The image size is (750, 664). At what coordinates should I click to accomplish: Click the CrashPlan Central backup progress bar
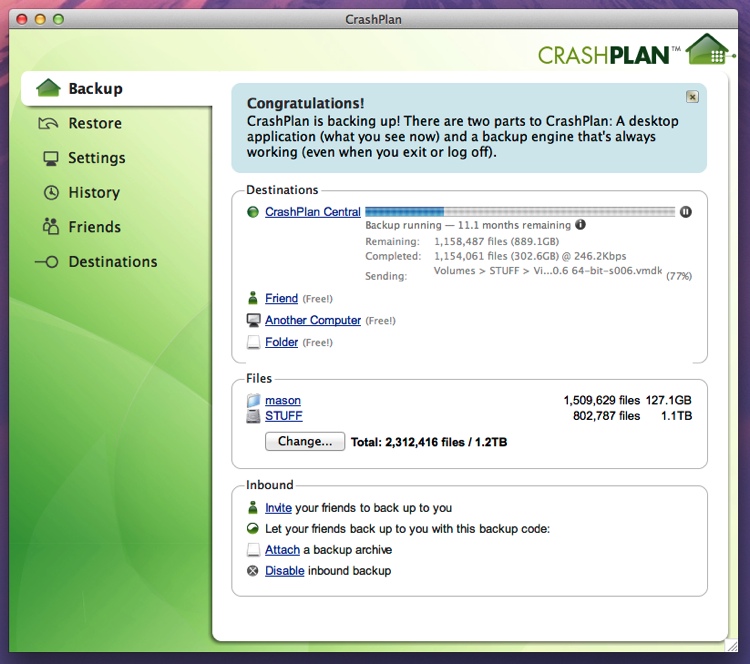click(x=519, y=211)
